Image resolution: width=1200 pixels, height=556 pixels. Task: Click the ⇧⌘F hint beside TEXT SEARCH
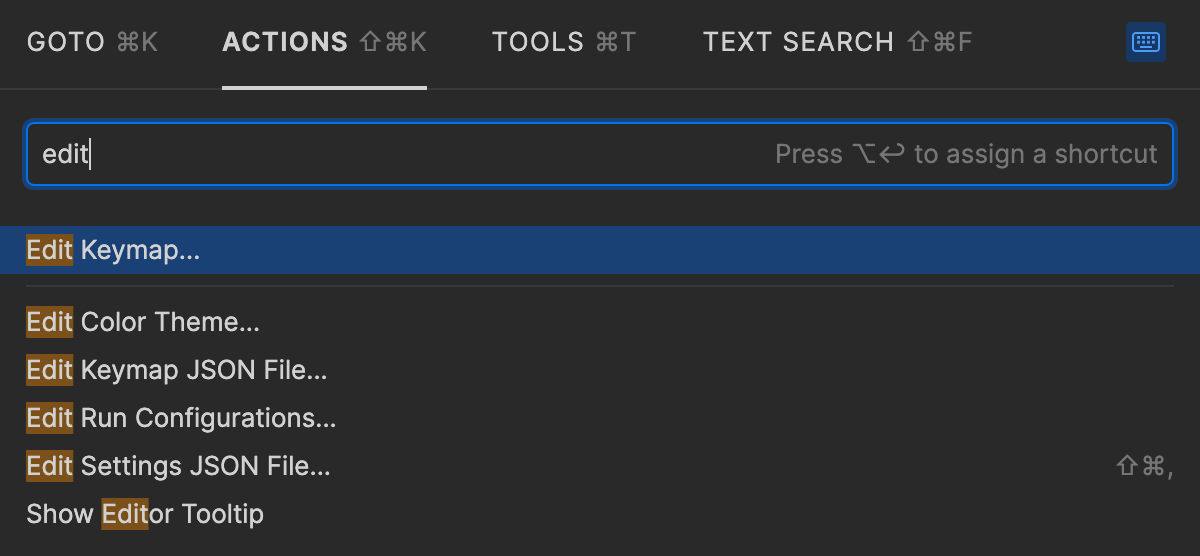click(x=939, y=42)
